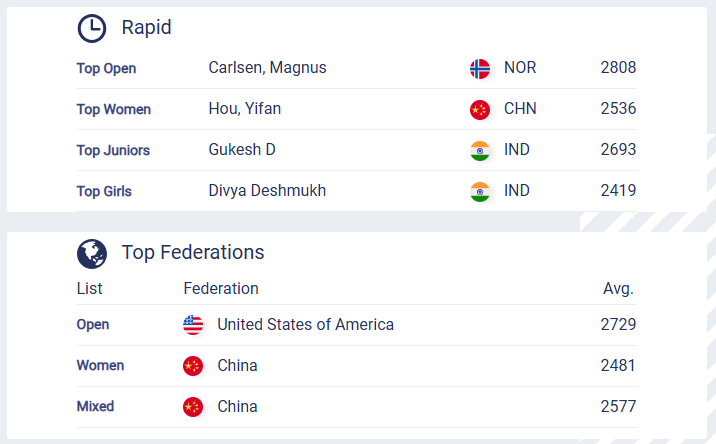Open Hou, Yifan player profile
Viewport: 716px width, 444px height.
click(x=244, y=109)
